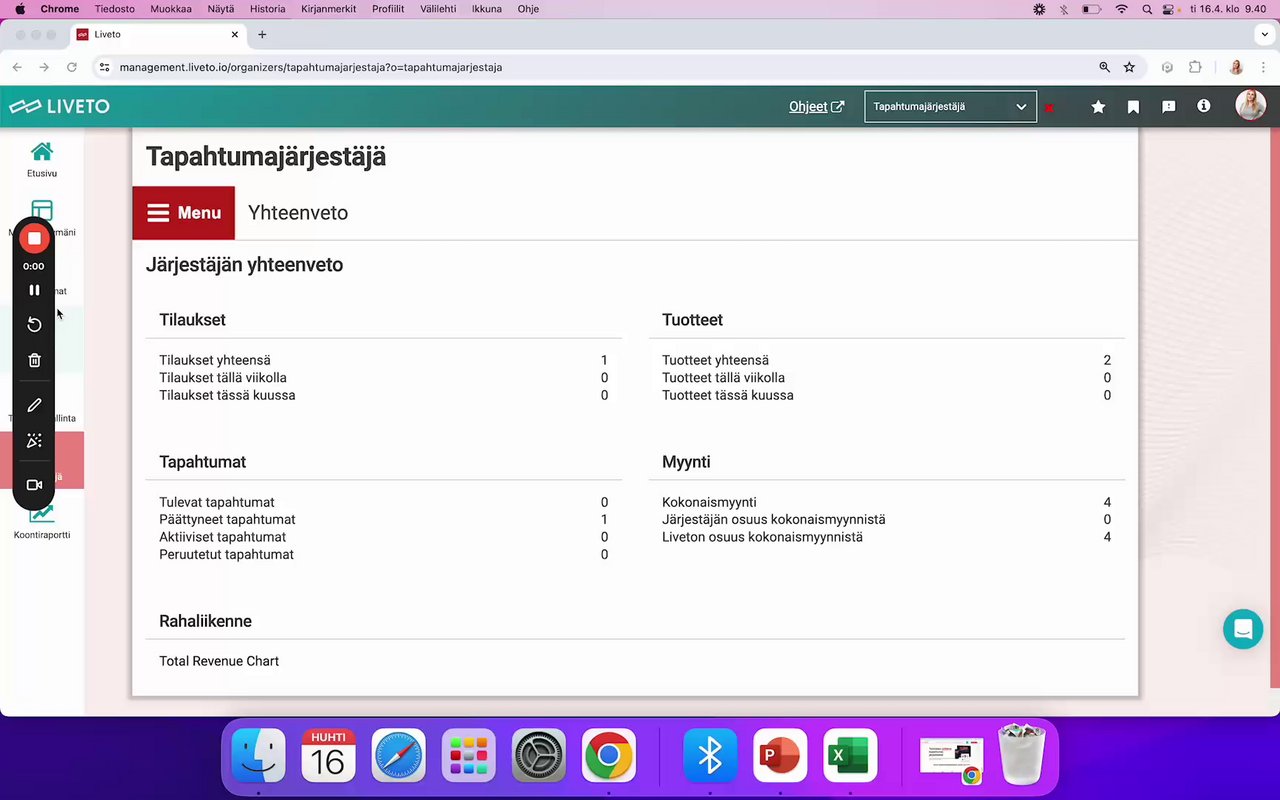Image resolution: width=1280 pixels, height=800 pixels.
Task: Open Safari from the Dock
Action: pyautogui.click(x=398, y=755)
